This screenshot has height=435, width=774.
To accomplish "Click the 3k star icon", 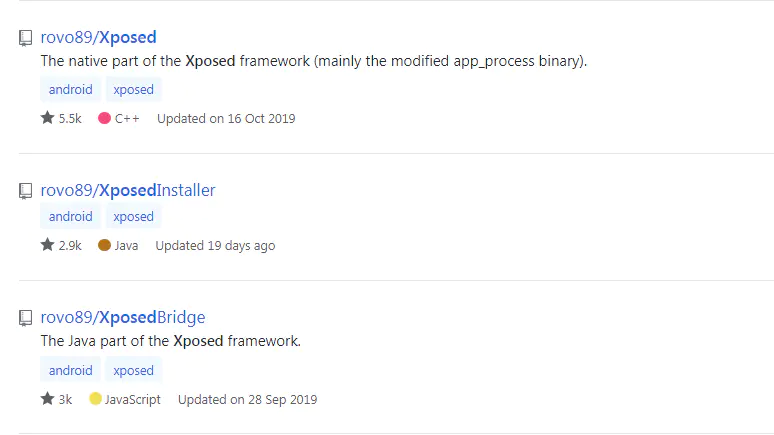I will pyautogui.click(x=47, y=399).
